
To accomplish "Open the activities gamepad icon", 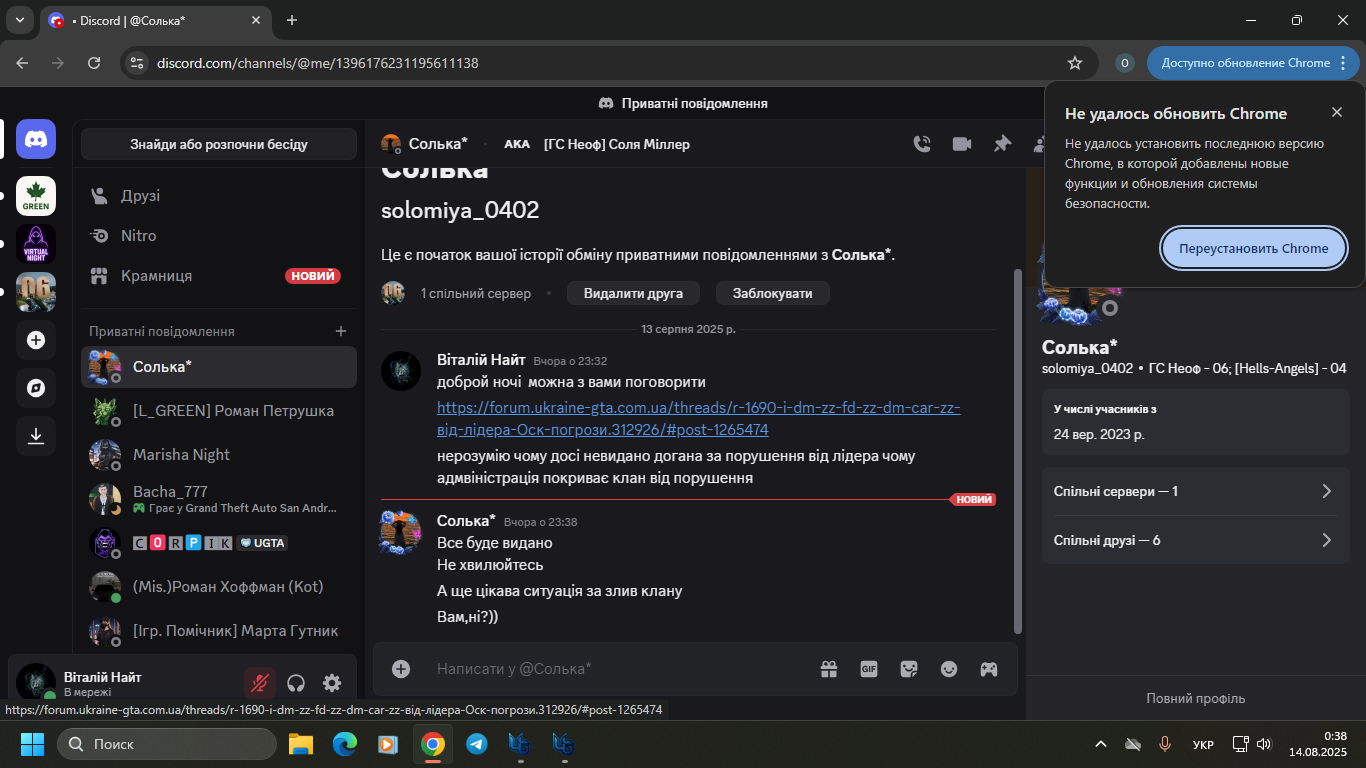I will 989,669.
